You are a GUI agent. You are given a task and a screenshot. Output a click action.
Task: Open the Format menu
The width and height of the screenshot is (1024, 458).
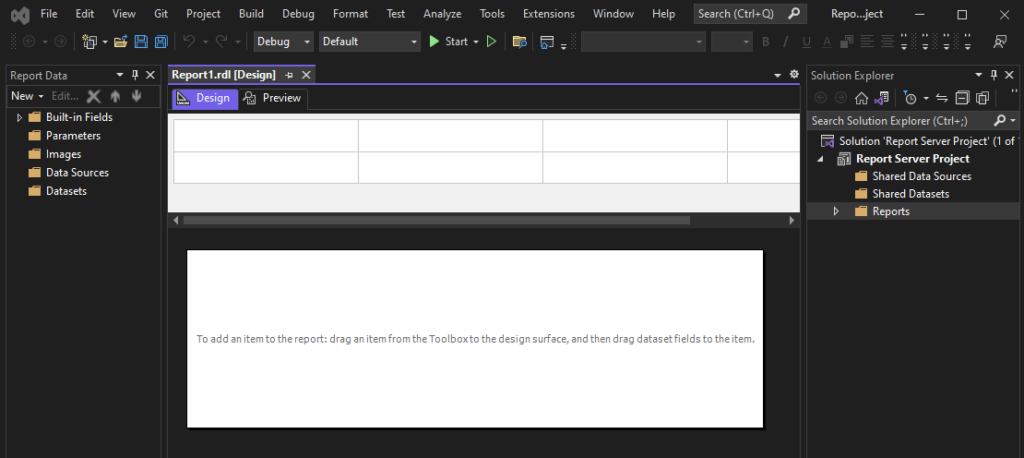tap(351, 14)
